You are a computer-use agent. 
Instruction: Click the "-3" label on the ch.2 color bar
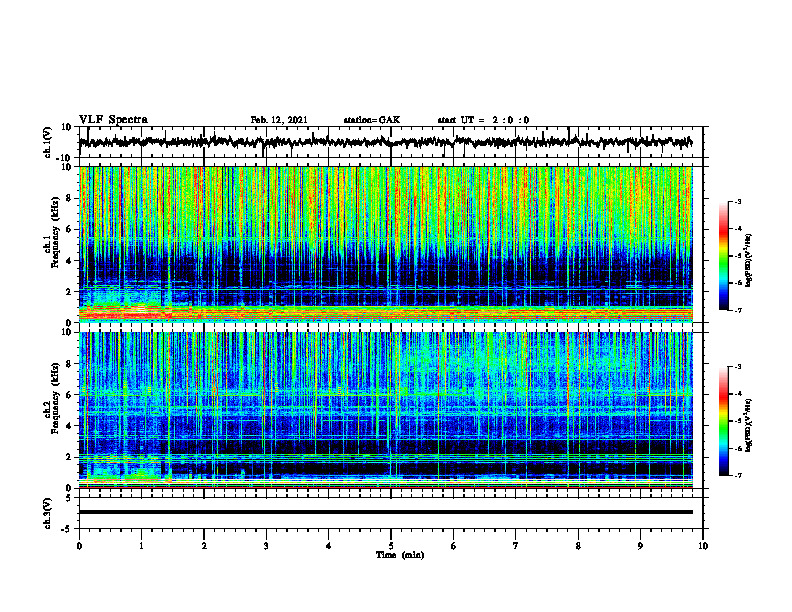[x=738, y=367]
